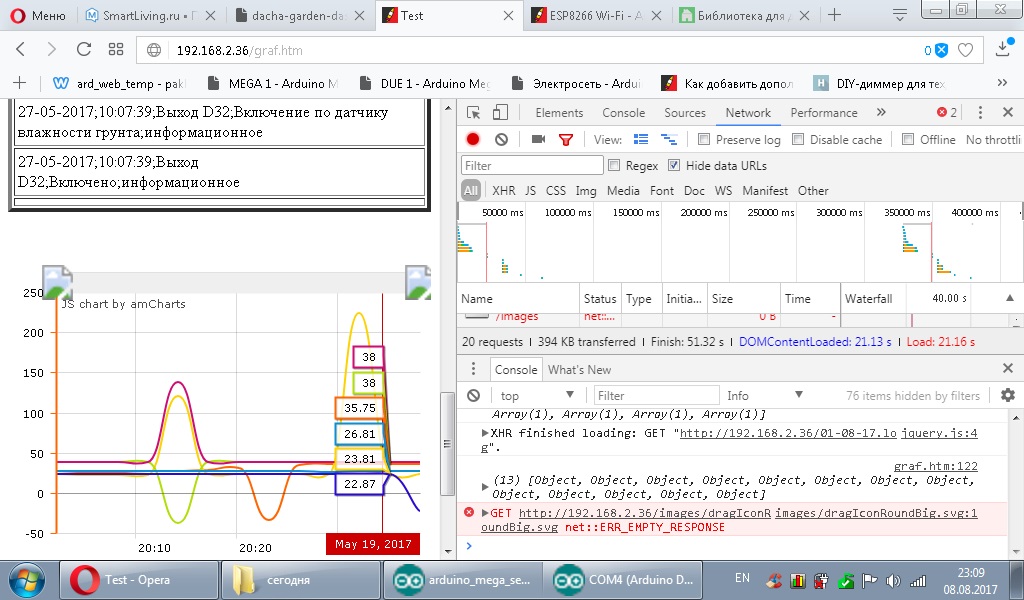This screenshot has height=600, width=1024.
Task: Click the page reload button in browser
Action: tap(84, 50)
